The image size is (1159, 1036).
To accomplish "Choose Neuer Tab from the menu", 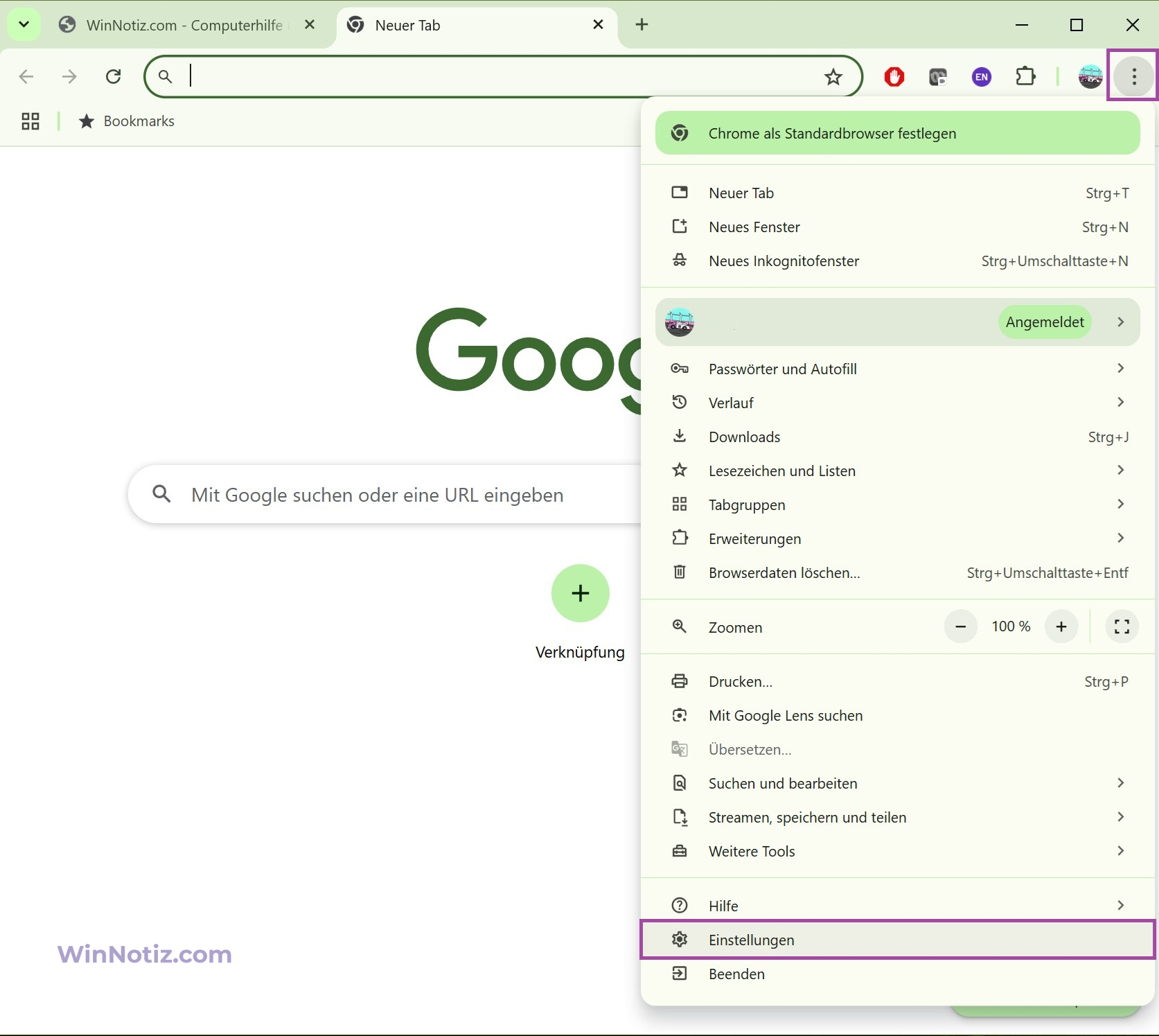I will pos(897,193).
